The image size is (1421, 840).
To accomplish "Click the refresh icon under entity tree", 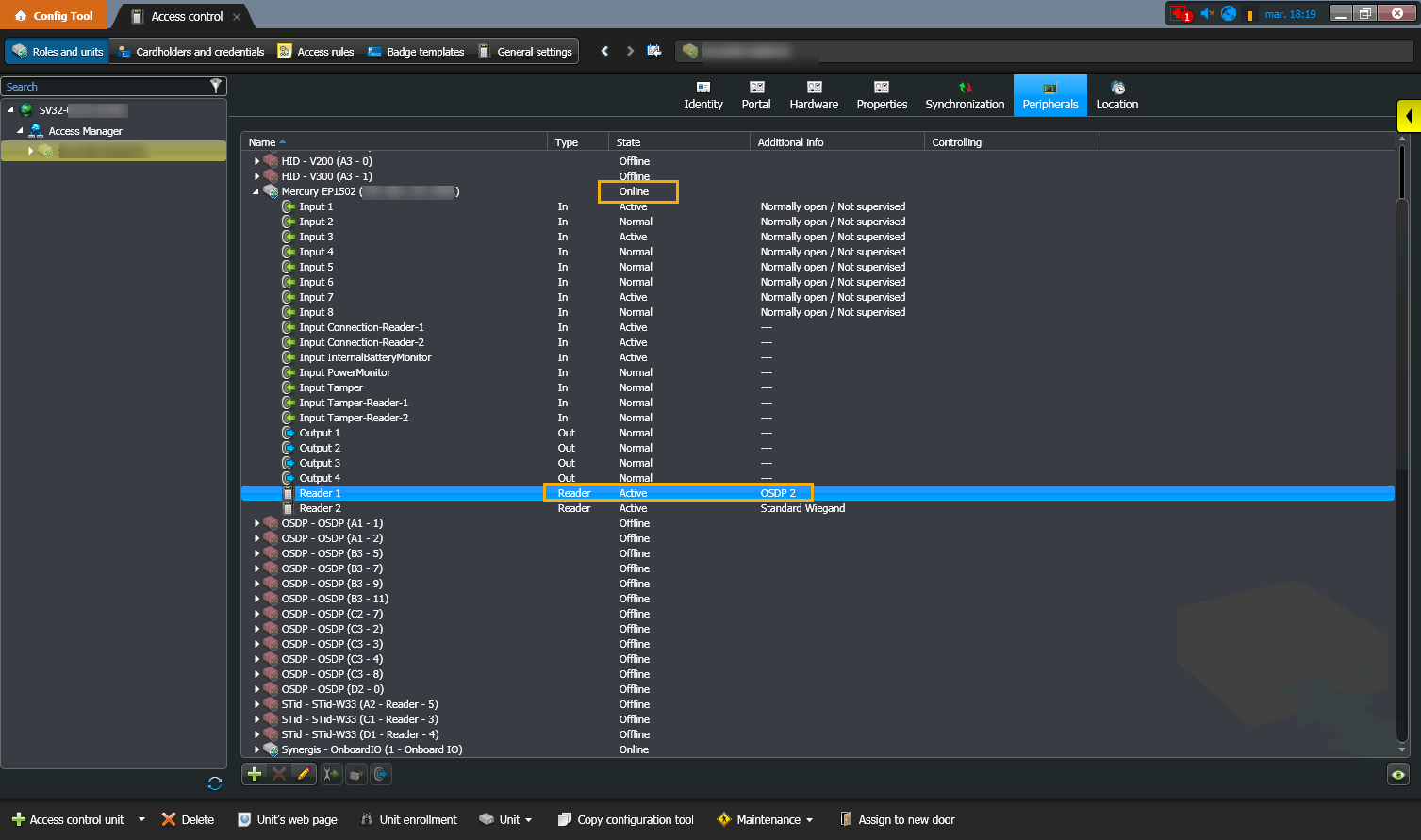I will tap(215, 783).
